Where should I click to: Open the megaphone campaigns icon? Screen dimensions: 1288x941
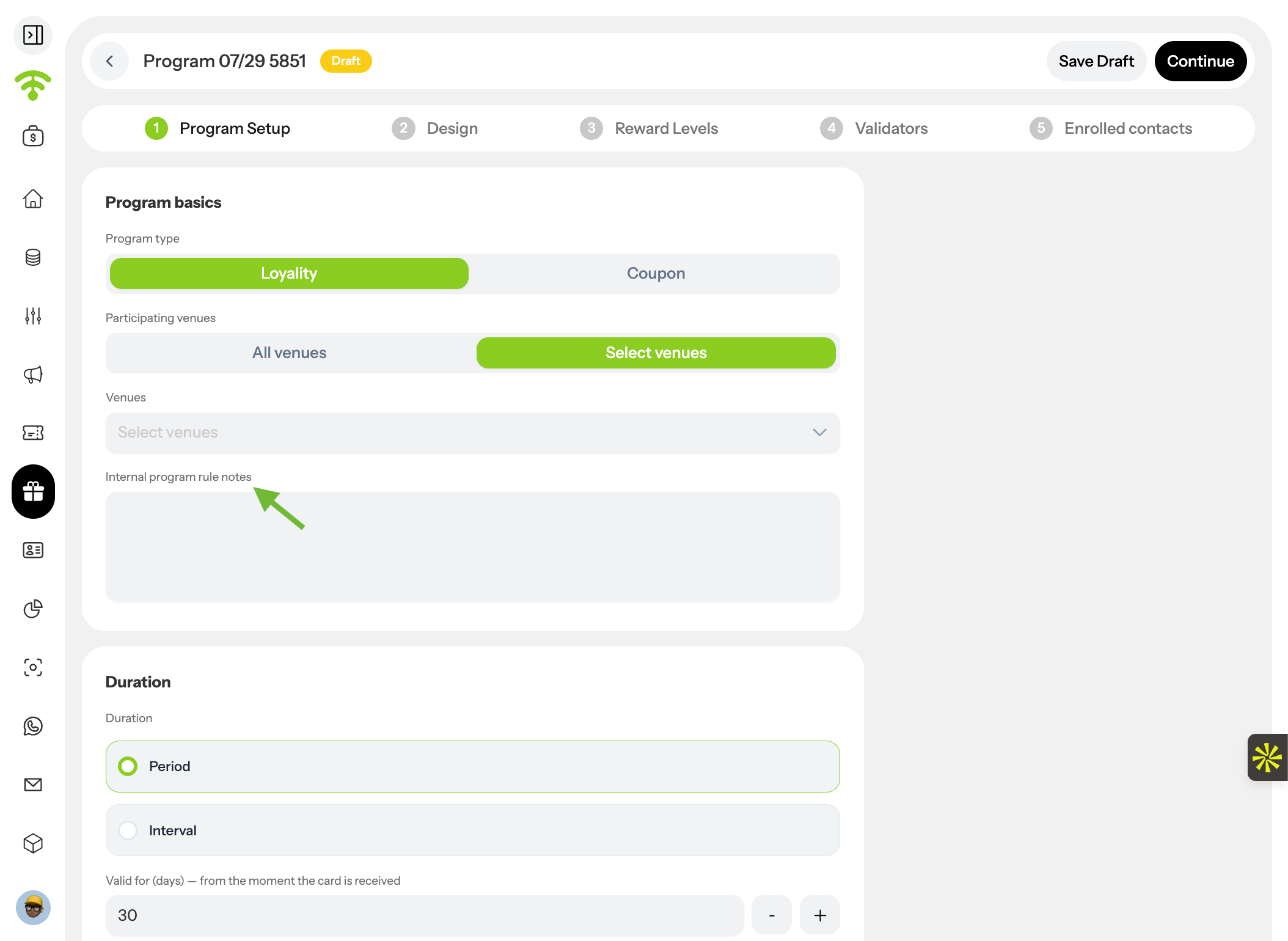[33, 375]
